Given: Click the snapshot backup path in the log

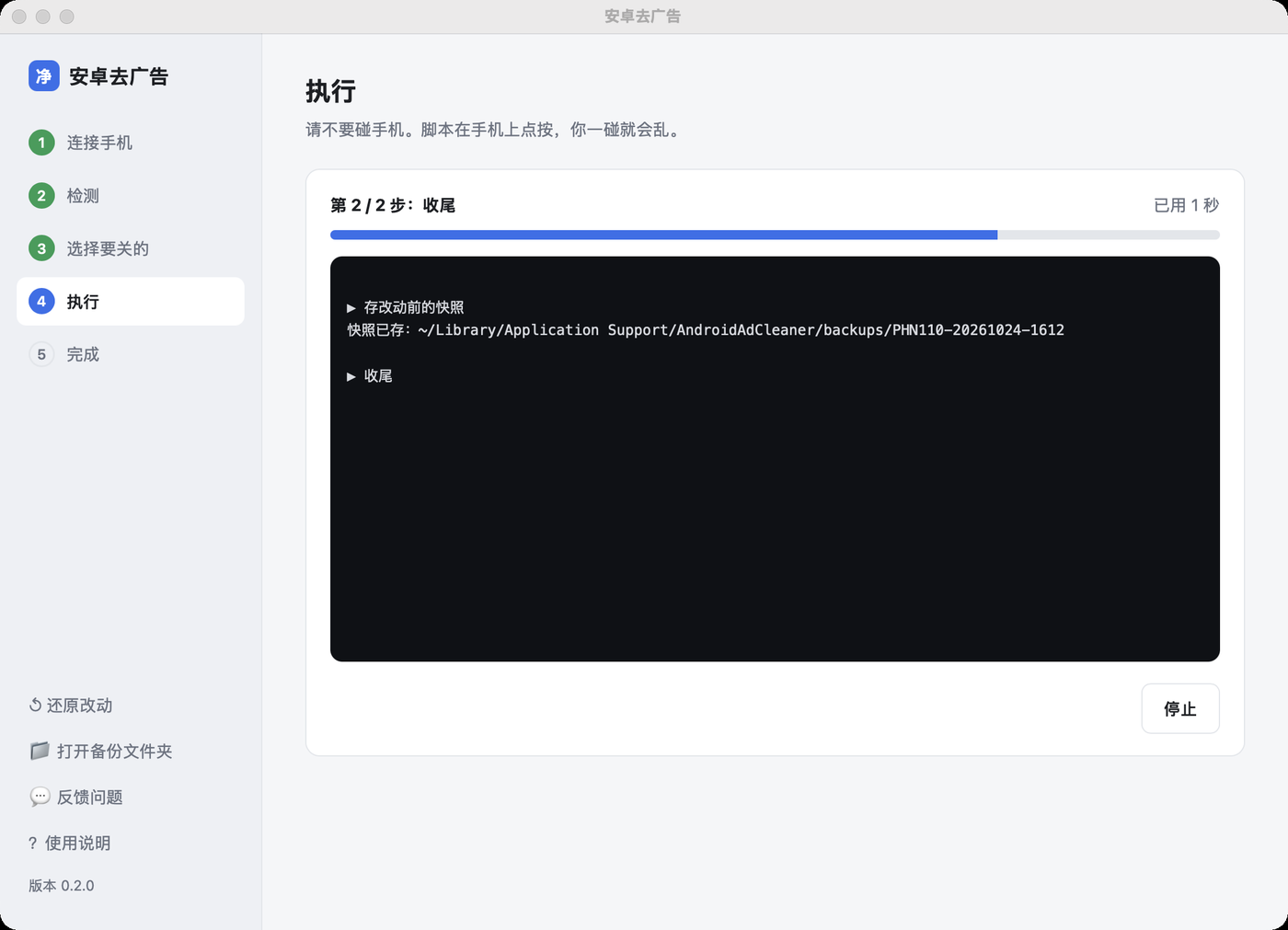Looking at the screenshot, I should [741, 330].
